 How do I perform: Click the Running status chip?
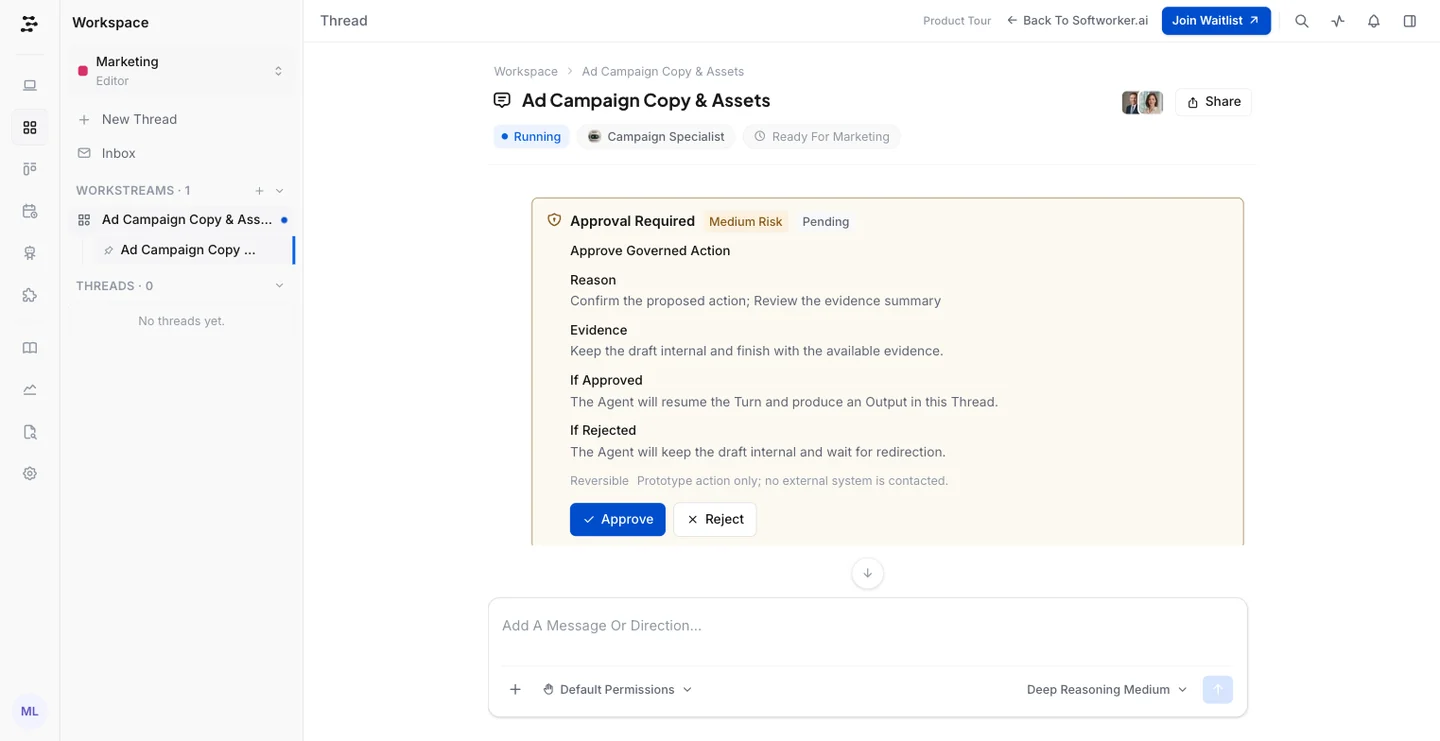(531, 137)
